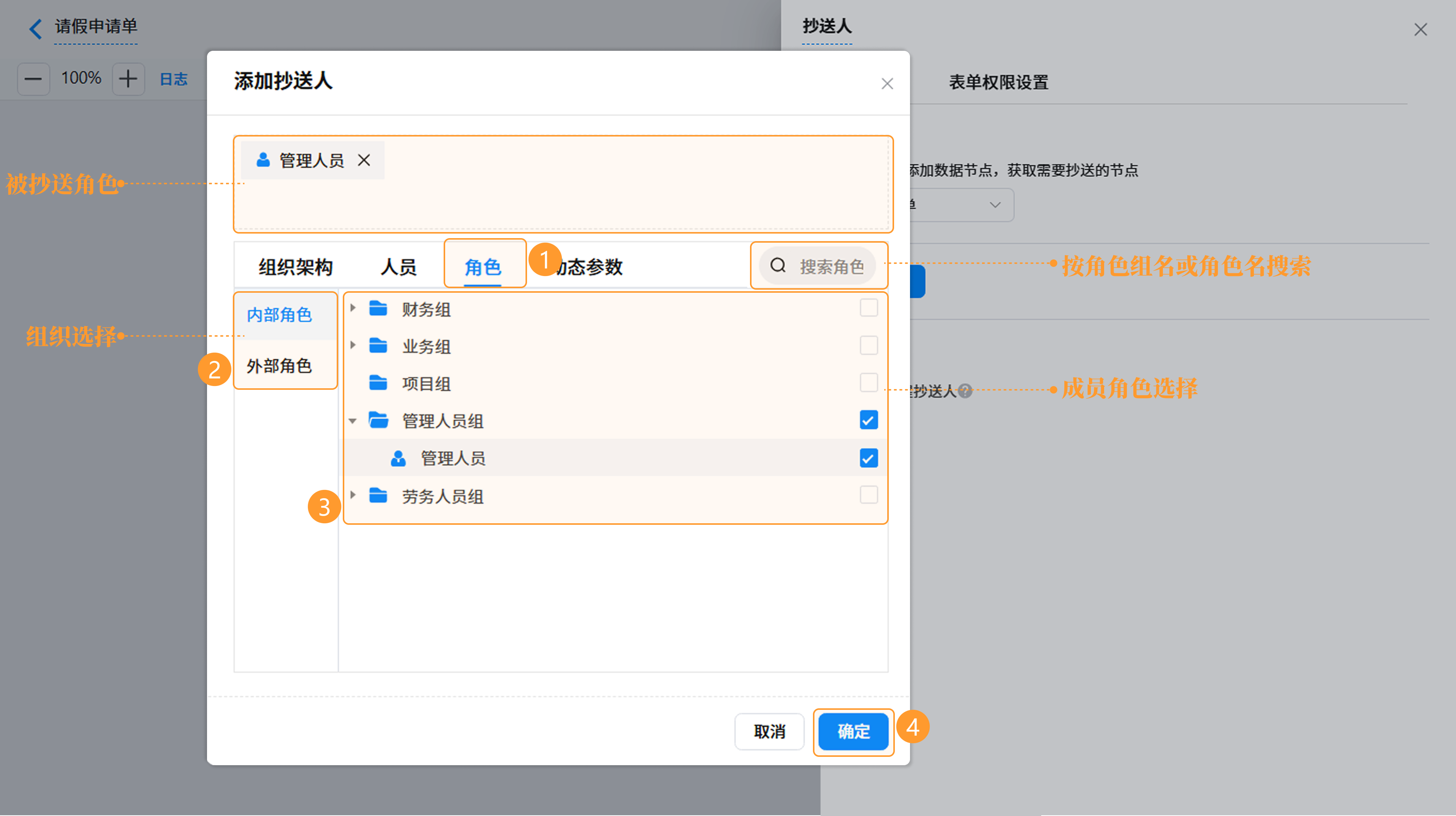Click the 财务组 folder icon
Screen dimensions: 1456x816
(x=378, y=309)
